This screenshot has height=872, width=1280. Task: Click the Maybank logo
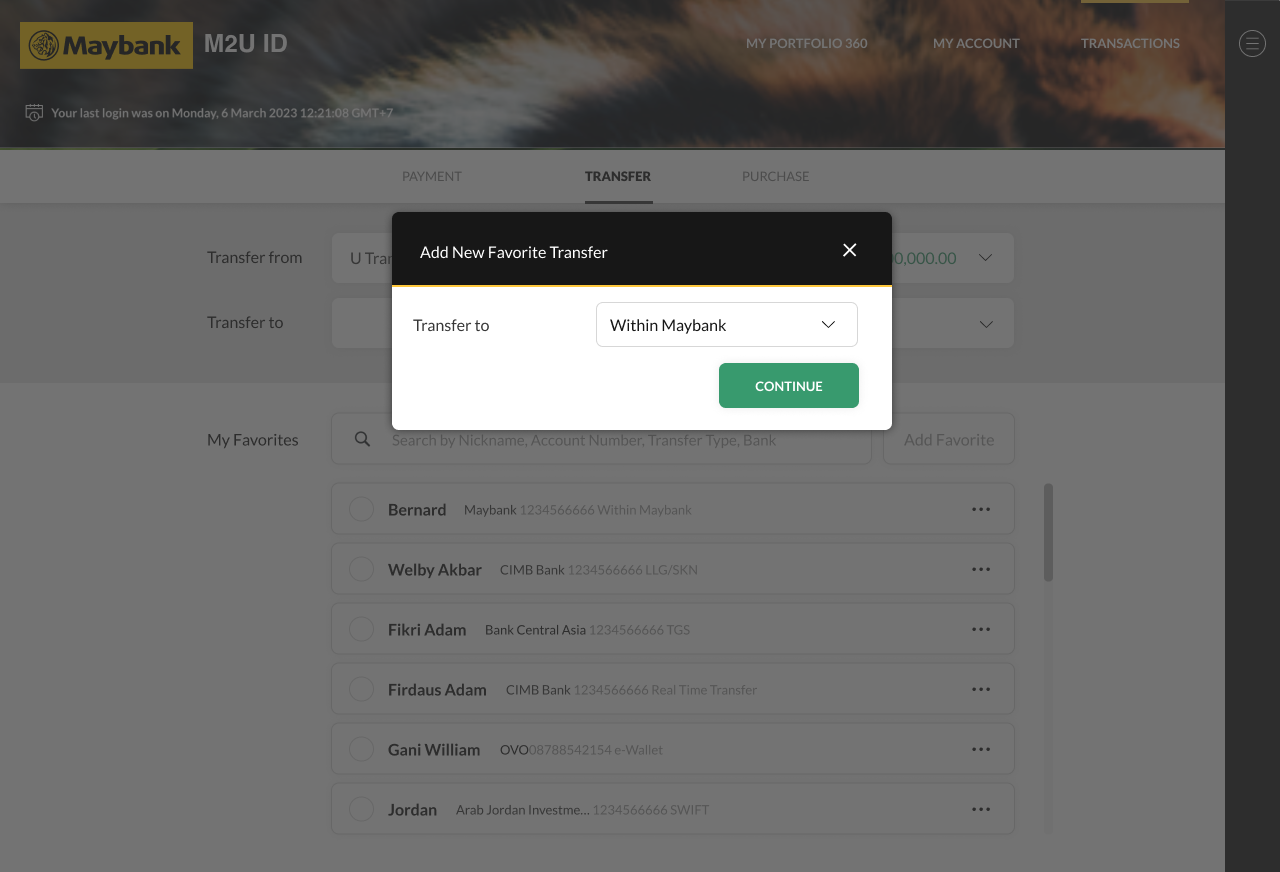[x=106, y=46]
